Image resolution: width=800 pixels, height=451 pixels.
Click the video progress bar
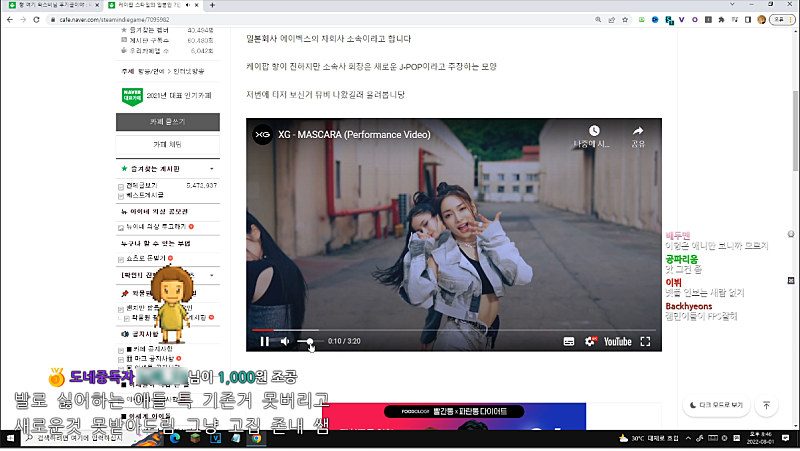[x=454, y=330]
